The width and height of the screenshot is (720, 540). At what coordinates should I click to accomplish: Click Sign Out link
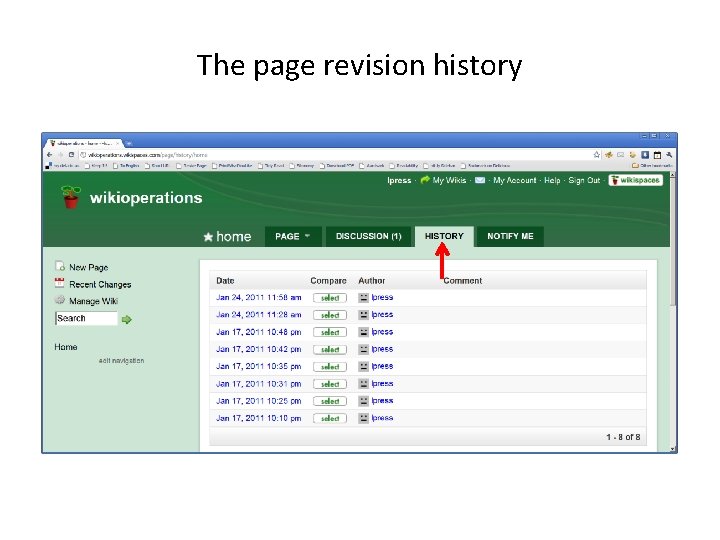click(584, 180)
